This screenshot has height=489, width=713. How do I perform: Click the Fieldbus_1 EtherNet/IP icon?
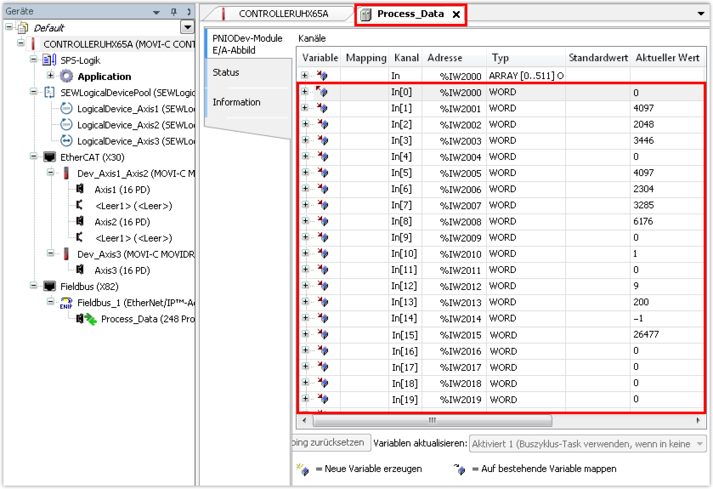pos(67,302)
